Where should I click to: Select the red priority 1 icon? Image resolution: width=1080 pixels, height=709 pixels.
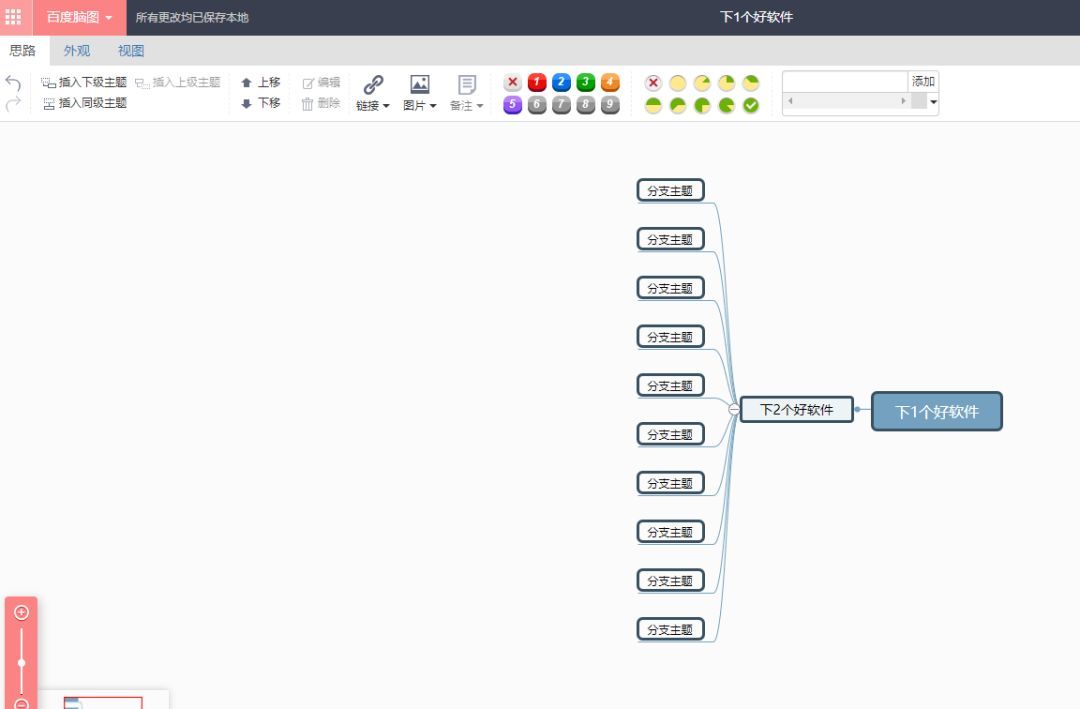(x=537, y=83)
